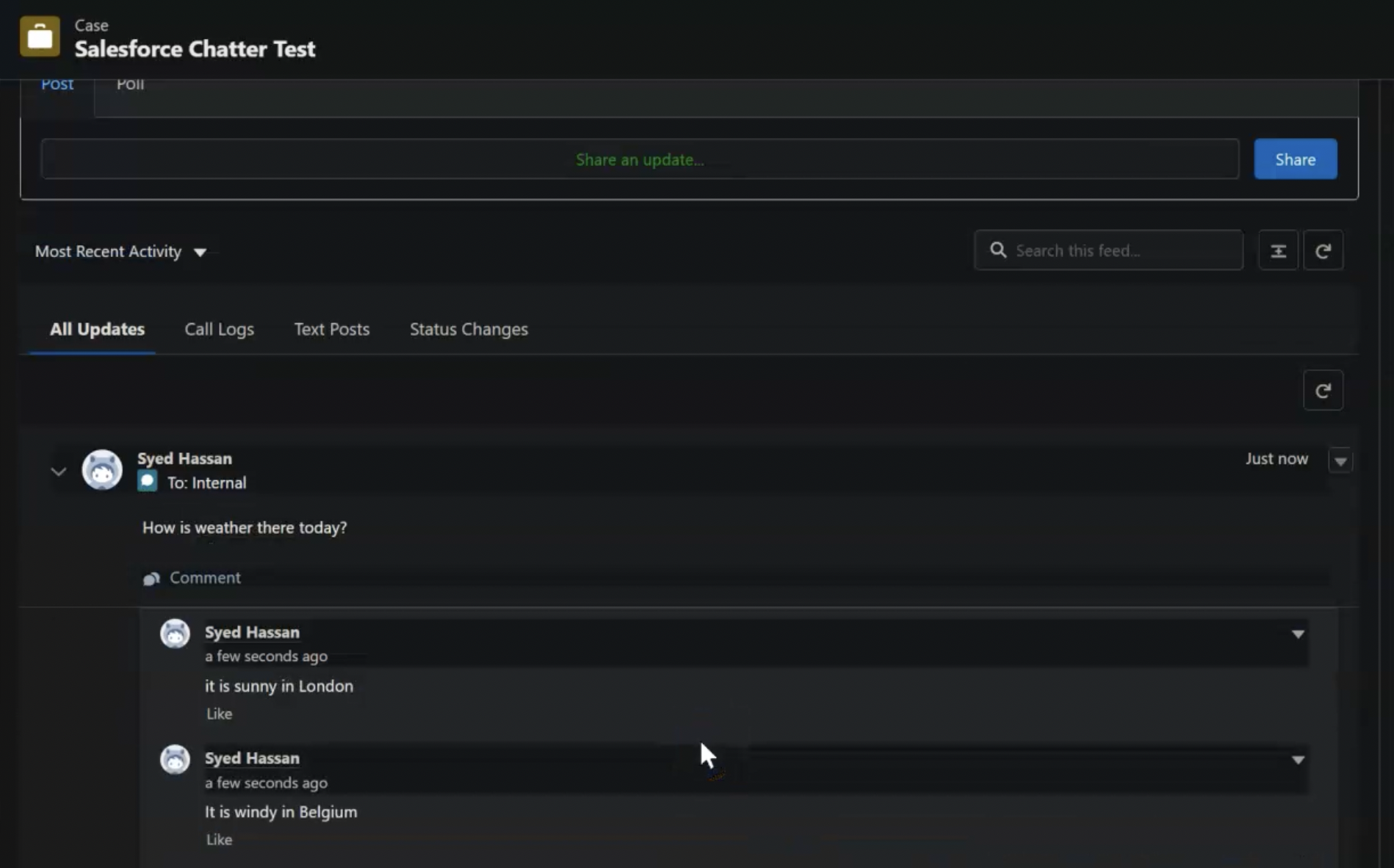Click the search magnifier icon in the feed search
1394x868 pixels.
click(997, 250)
